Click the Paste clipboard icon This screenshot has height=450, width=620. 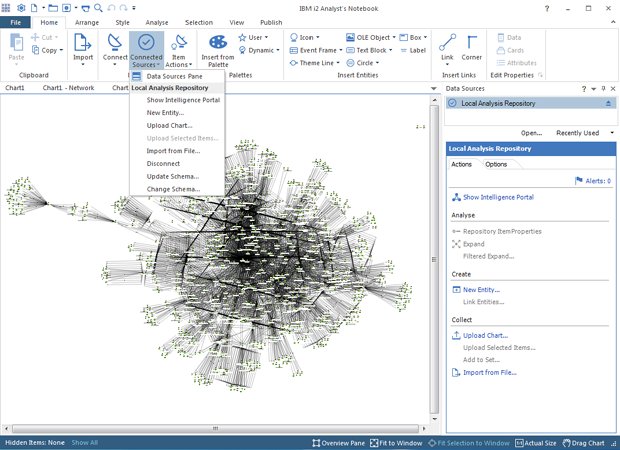tap(16, 42)
